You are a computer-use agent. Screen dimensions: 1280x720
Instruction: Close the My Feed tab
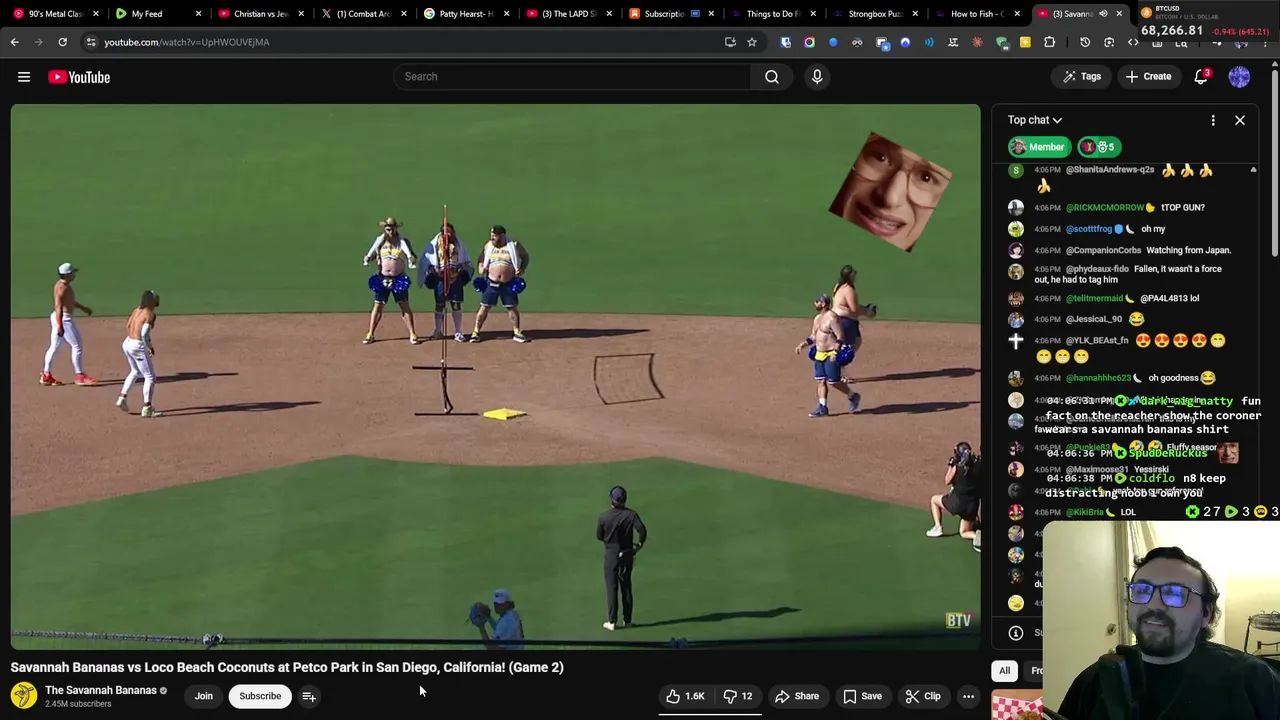198,14
